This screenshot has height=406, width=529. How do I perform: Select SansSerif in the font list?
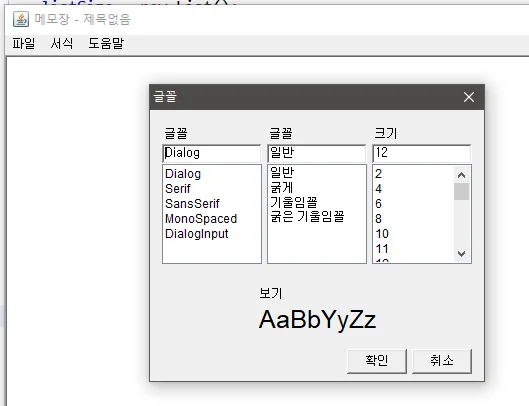(x=192, y=204)
